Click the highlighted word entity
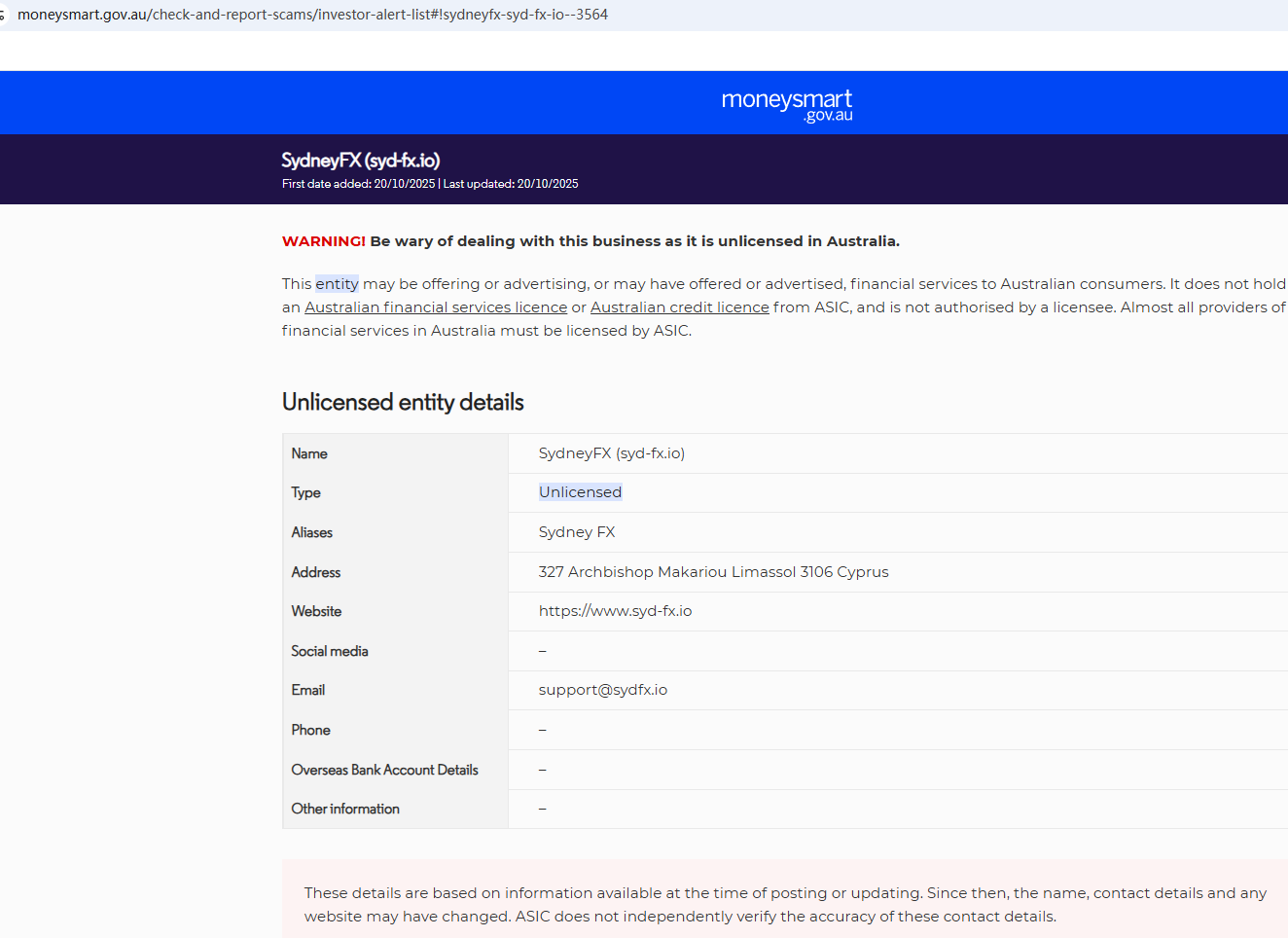The image size is (1288, 938). pyautogui.click(x=337, y=284)
